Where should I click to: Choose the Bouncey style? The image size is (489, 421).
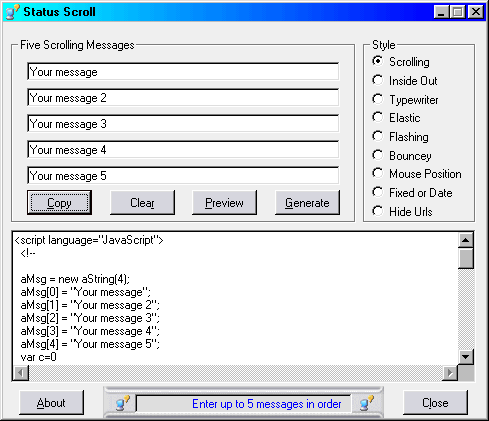[x=378, y=155]
